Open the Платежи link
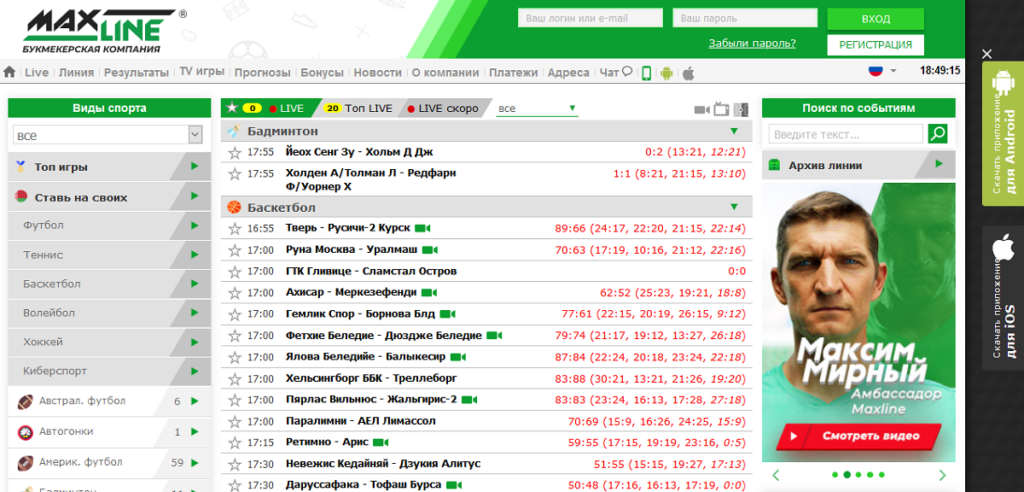The width and height of the screenshot is (1024, 492). (513, 73)
